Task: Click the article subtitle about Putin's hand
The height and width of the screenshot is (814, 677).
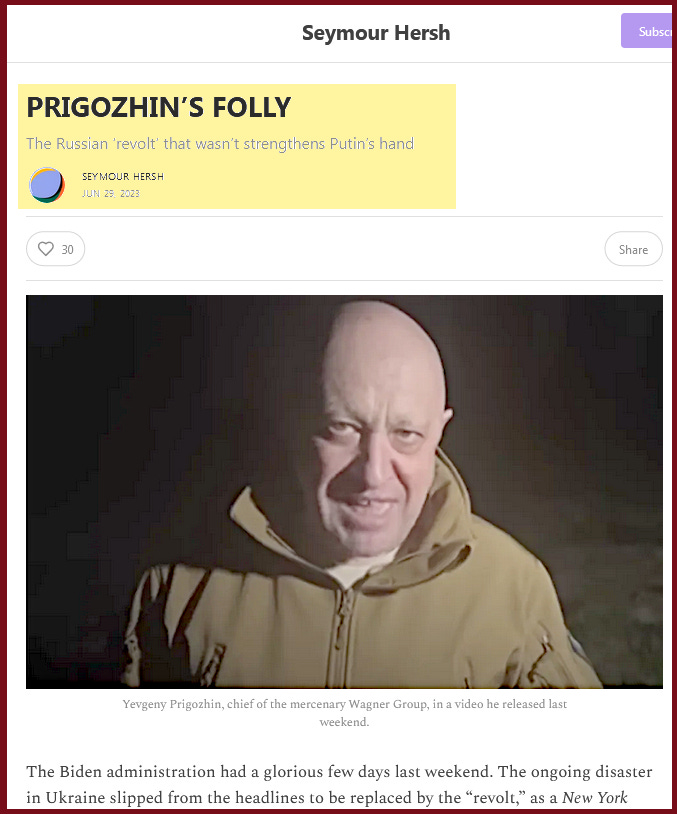Action: click(x=220, y=143)
